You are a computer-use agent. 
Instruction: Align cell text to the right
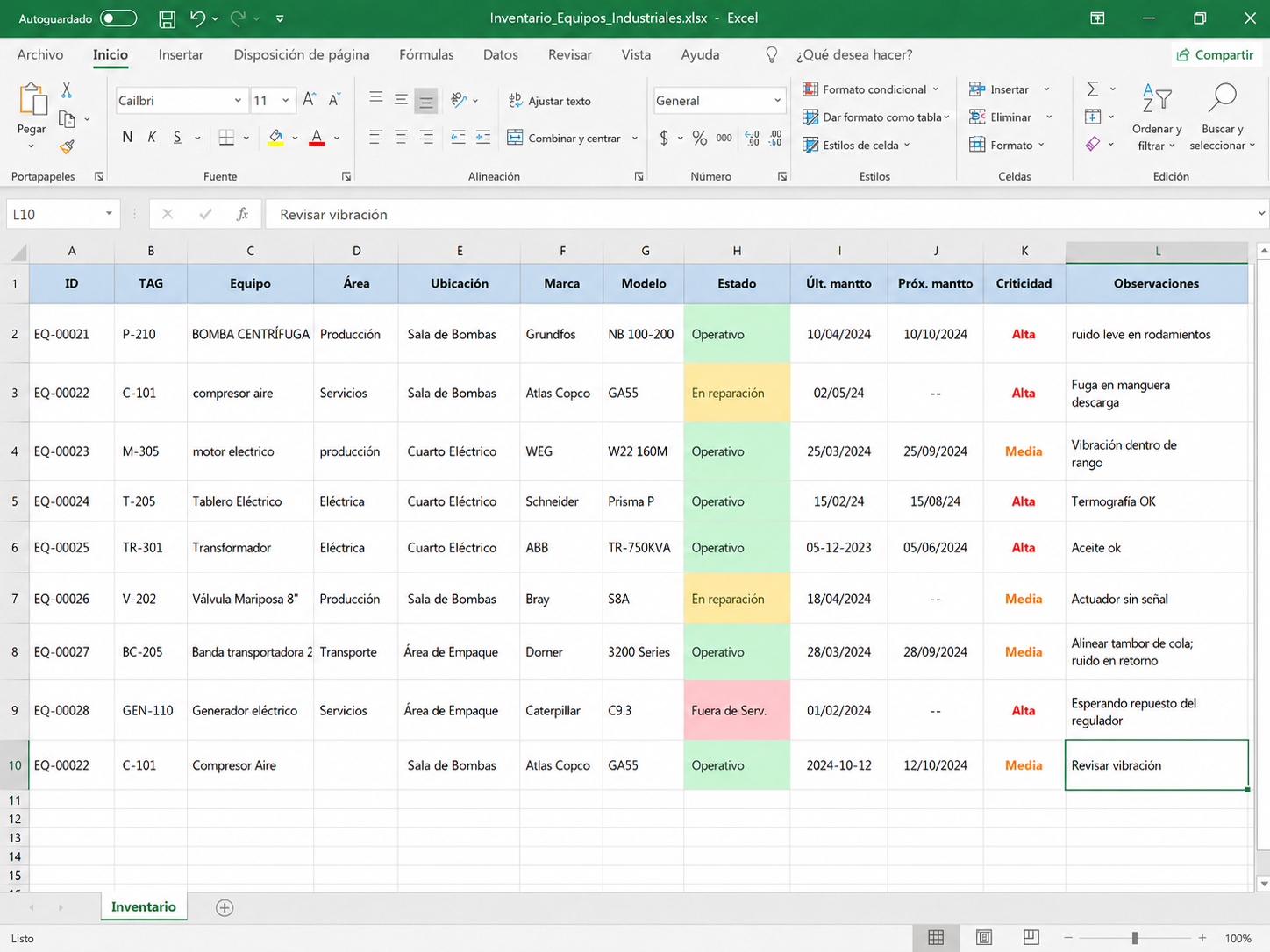coord(426,138)
